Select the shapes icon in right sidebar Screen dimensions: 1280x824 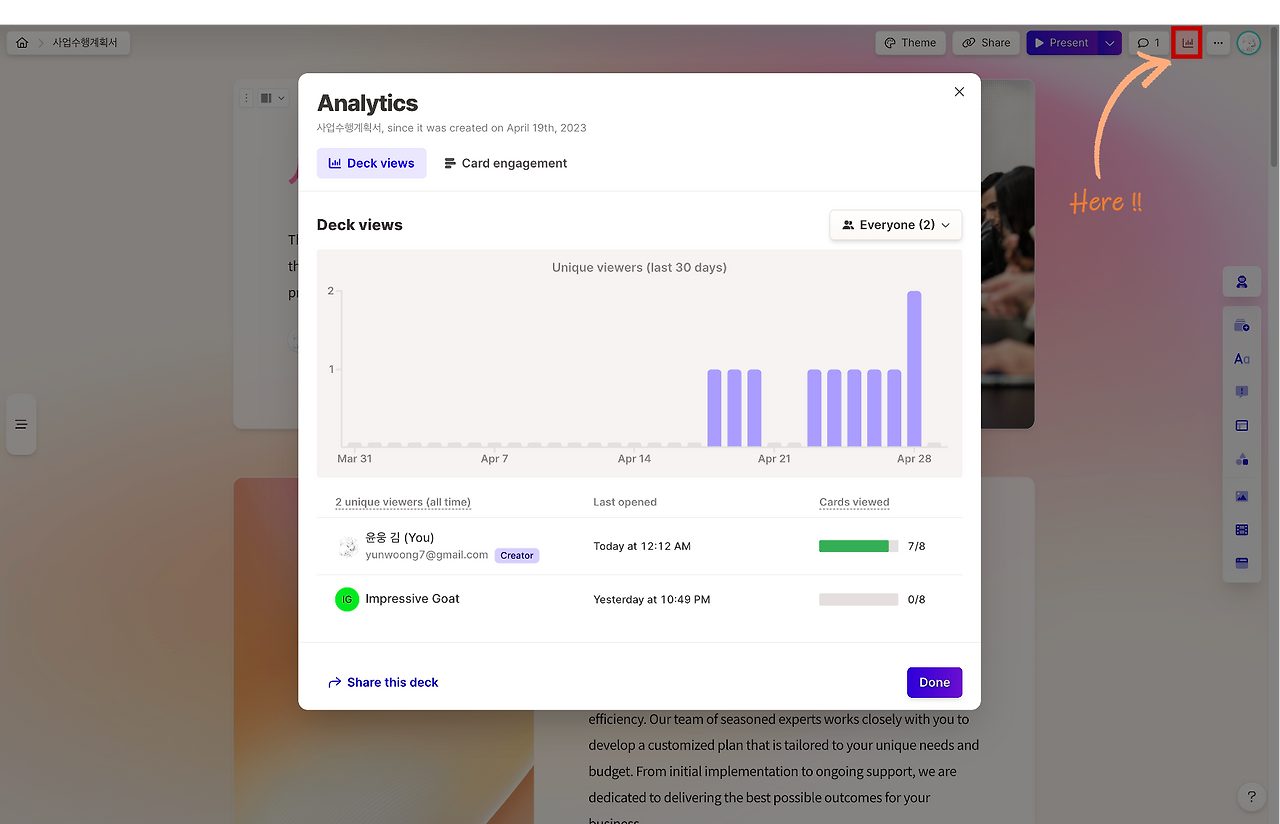1241,460
